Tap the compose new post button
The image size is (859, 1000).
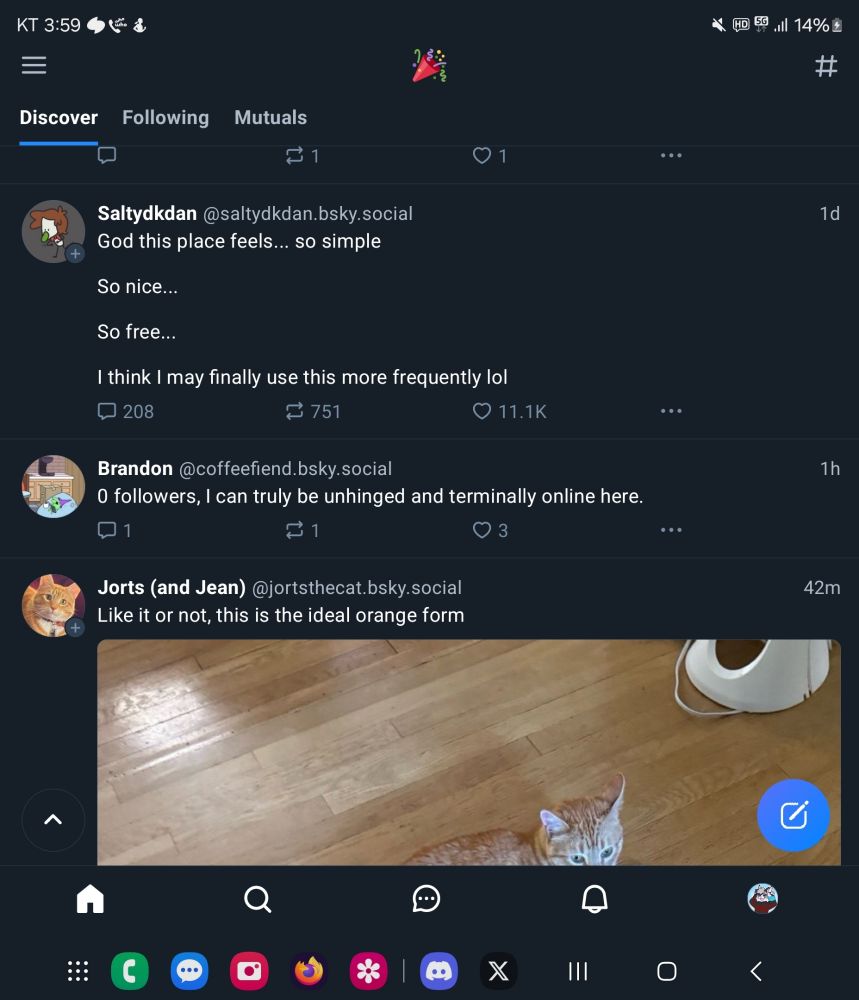coord(793,815)
